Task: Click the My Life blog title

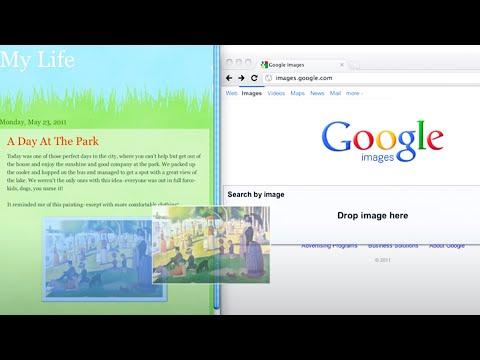Action: pyautogui.click(x=37, y=60)
